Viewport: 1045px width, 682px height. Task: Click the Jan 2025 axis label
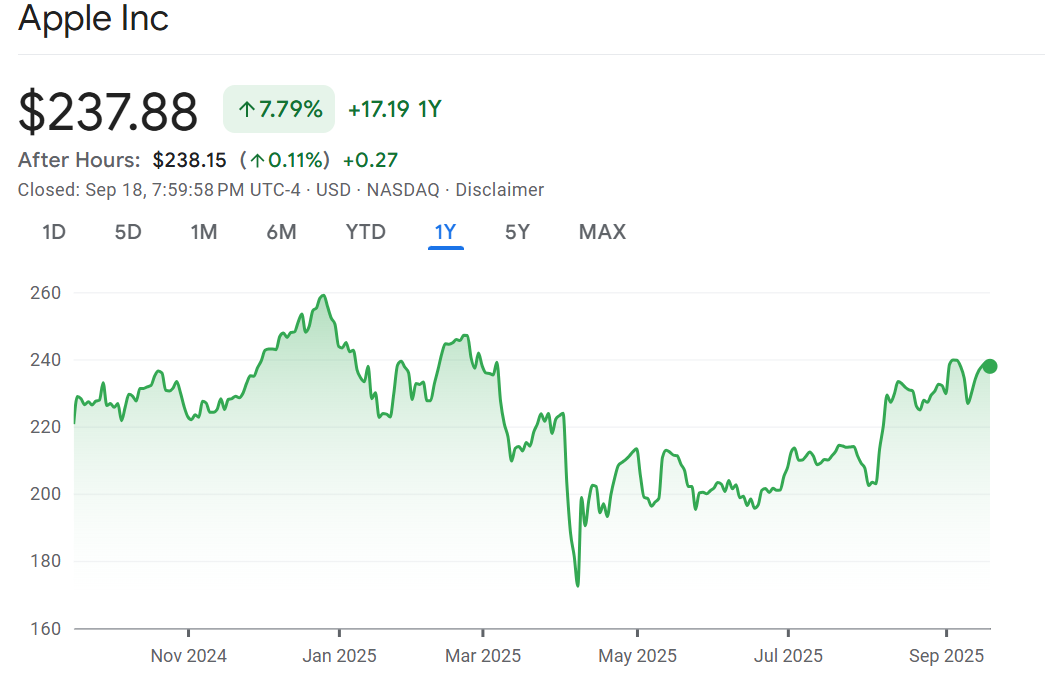(x=339, y=656)
